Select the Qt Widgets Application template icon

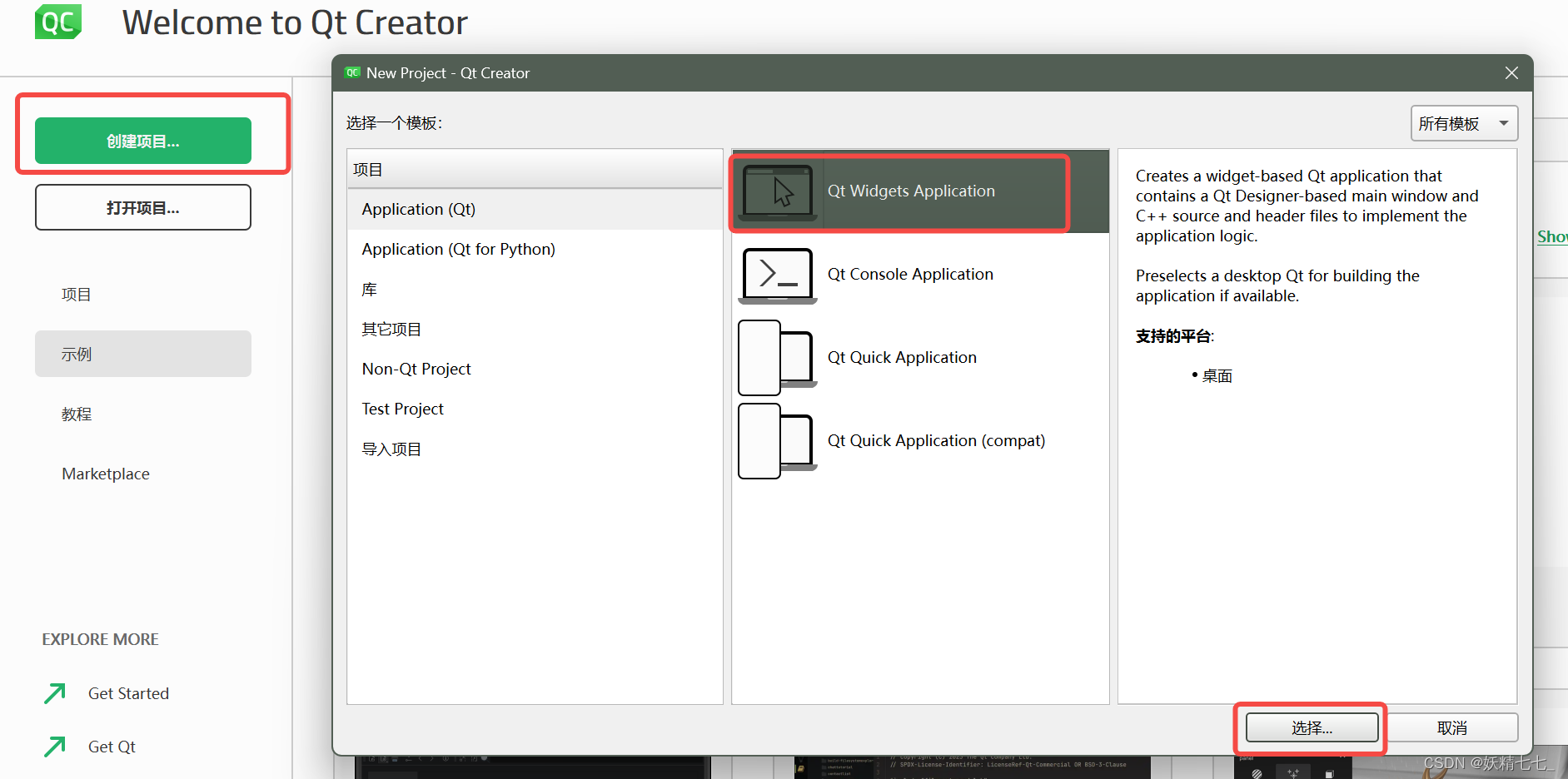[x=777, y=191]
